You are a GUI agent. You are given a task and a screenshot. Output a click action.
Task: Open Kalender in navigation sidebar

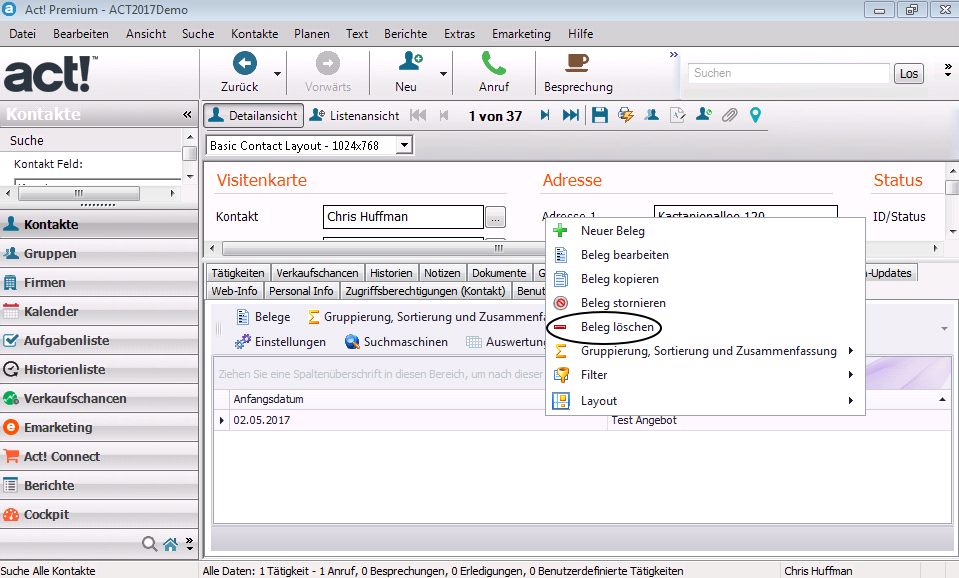pos(99,311)
